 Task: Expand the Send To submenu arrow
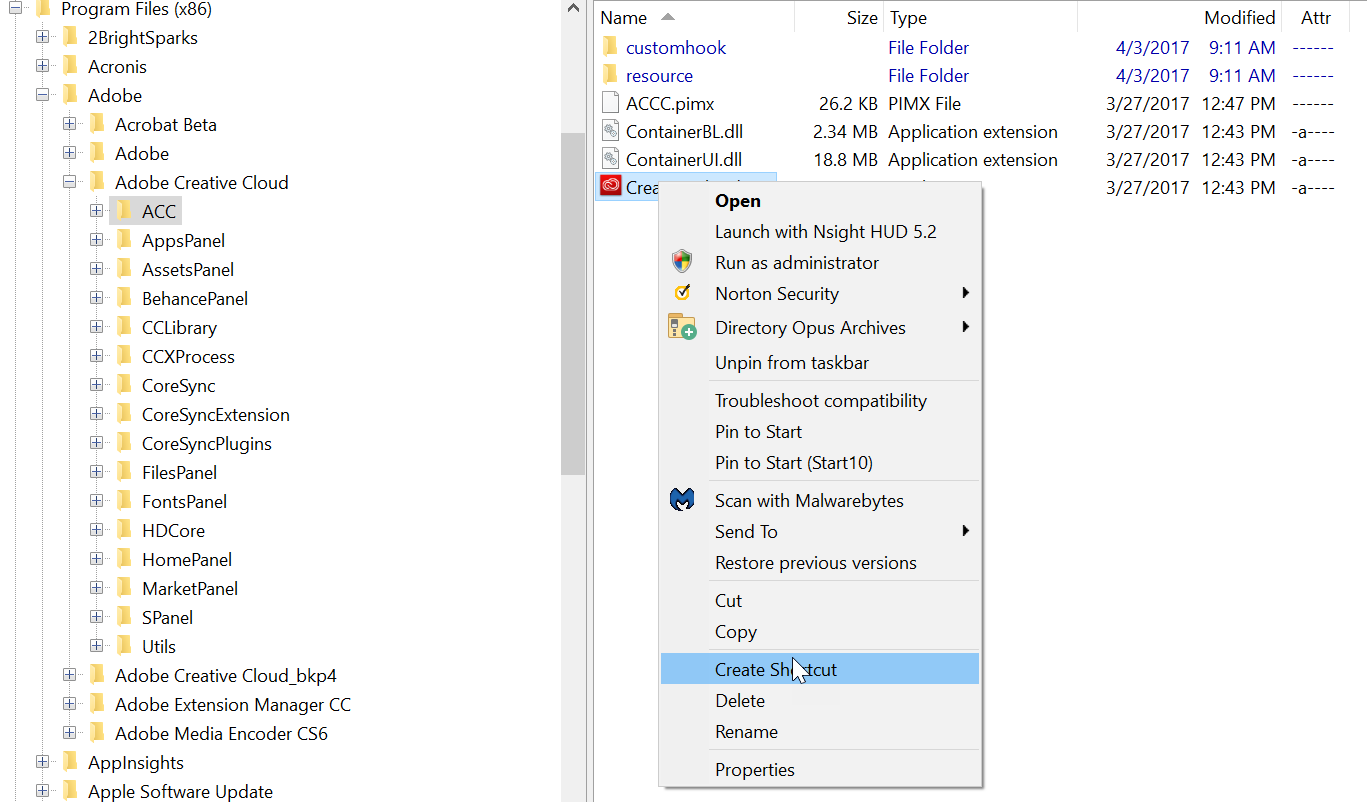[x=966, y=531]
